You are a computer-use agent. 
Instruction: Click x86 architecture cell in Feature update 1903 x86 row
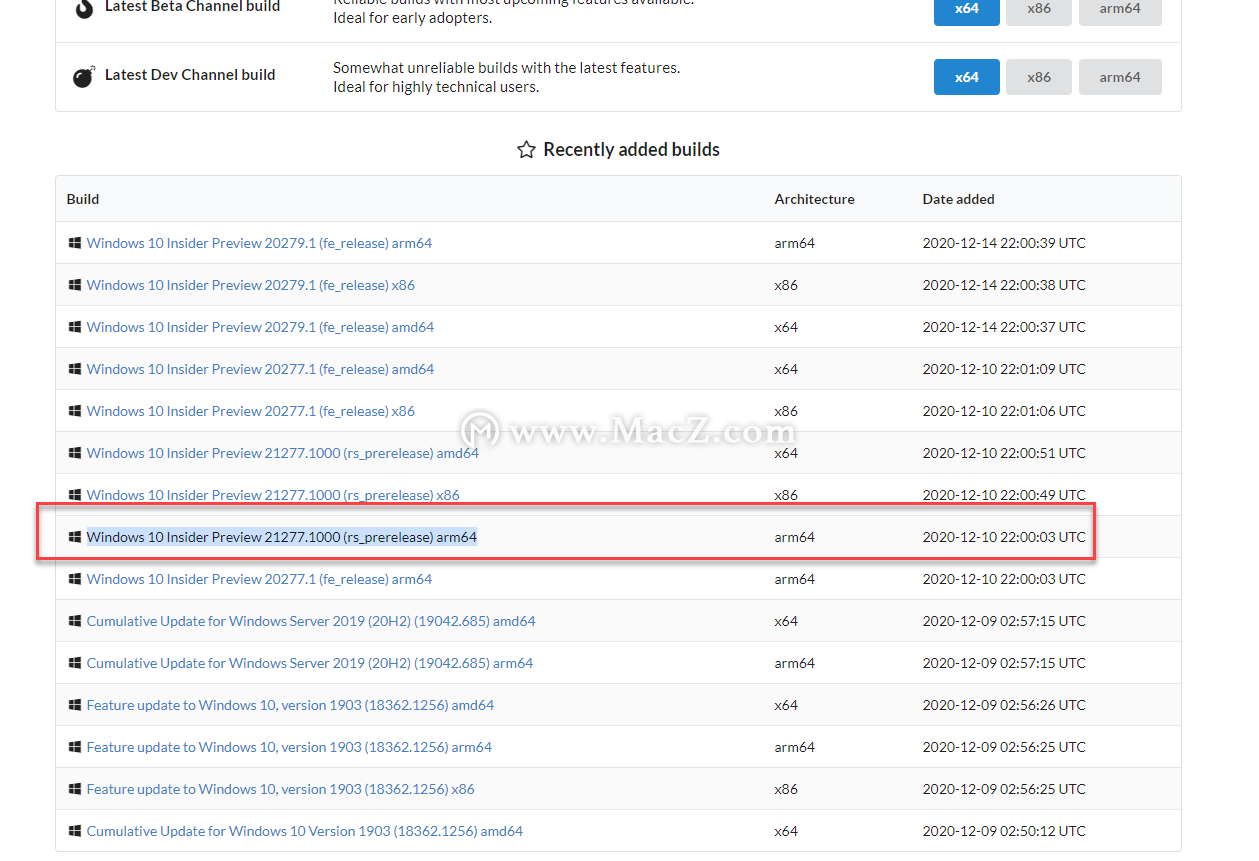click(x=786, y=789)
